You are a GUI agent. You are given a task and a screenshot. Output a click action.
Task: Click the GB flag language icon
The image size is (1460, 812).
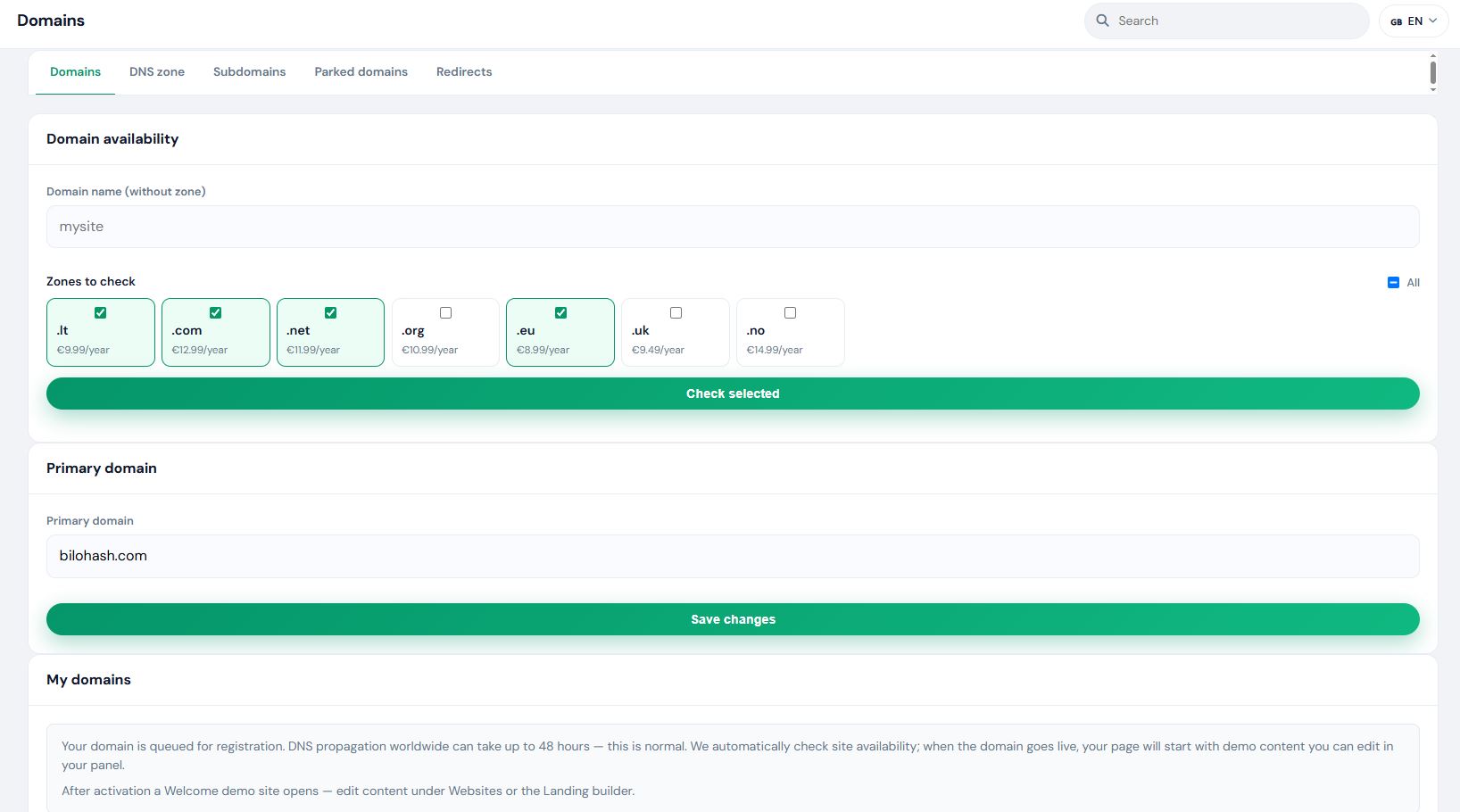pos(1396,21)
